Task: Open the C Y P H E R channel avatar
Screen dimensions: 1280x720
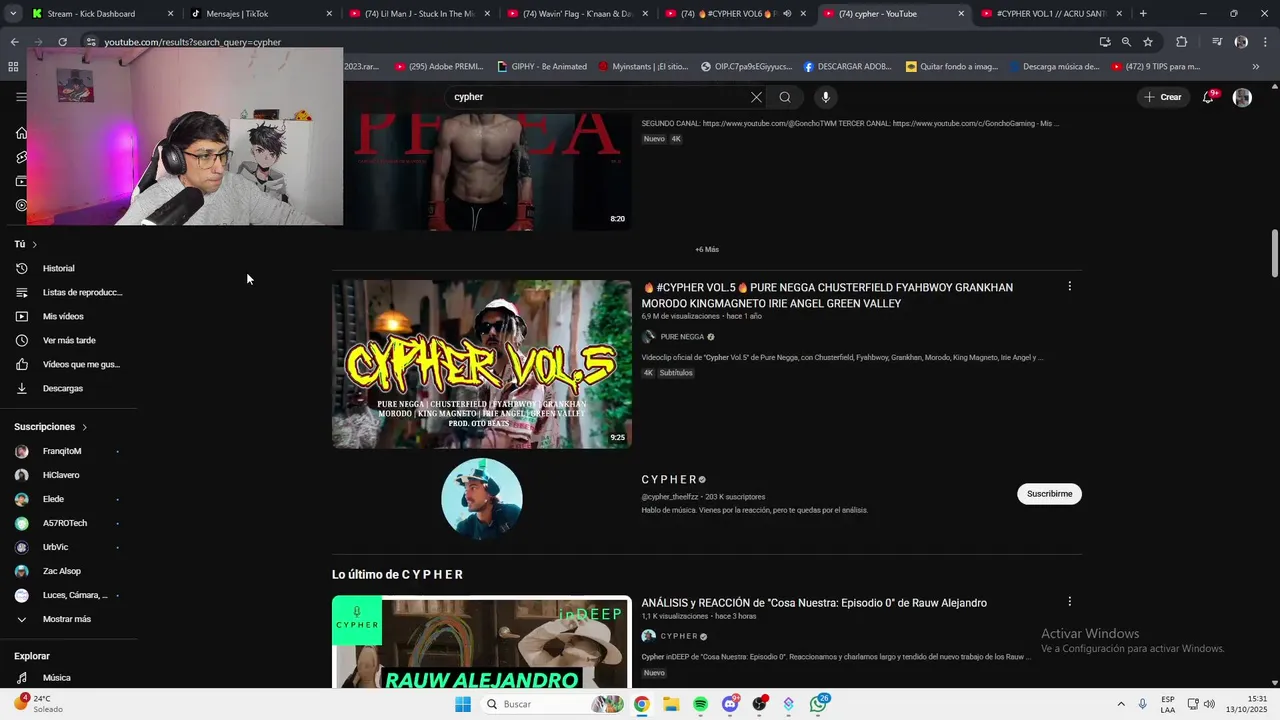Action: coord(482,498)
